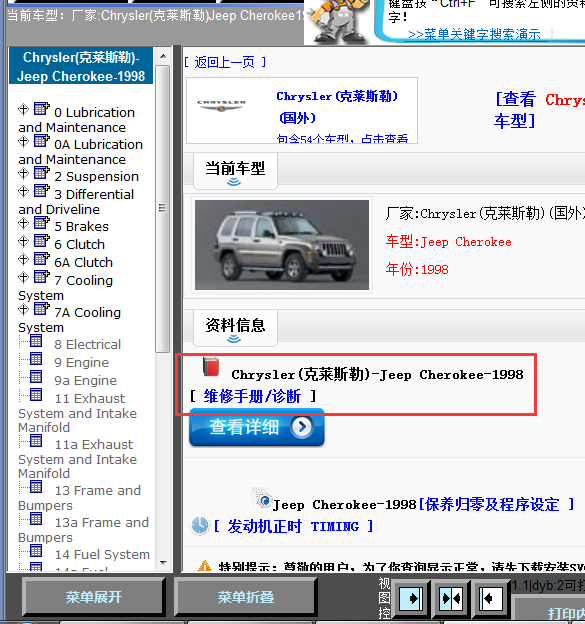Expand the 6A Clutch tree node
Screen dimensions: 585x624
pyautogui.click(x=23, y=259)
